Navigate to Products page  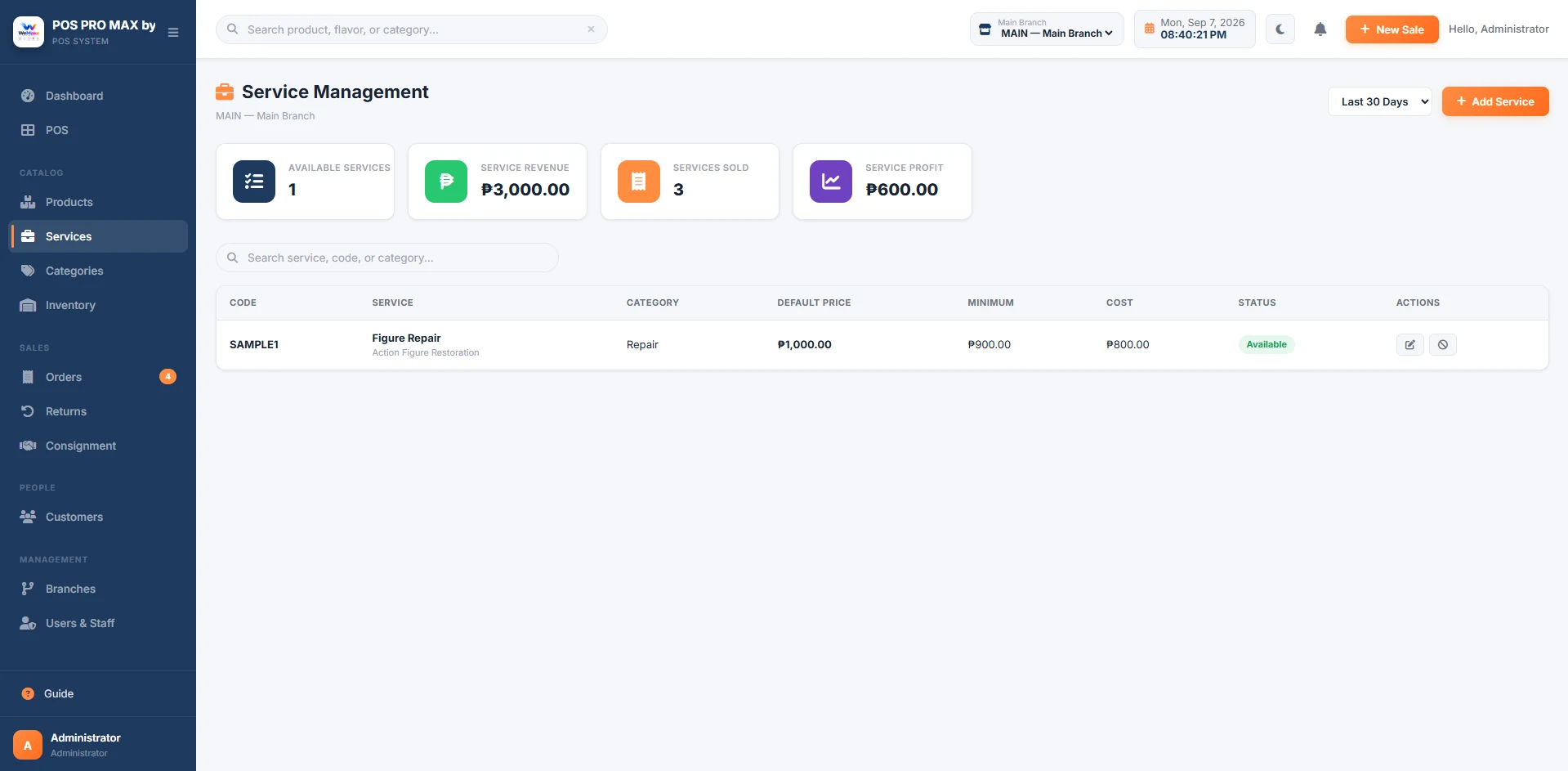(x=98, y=202)
